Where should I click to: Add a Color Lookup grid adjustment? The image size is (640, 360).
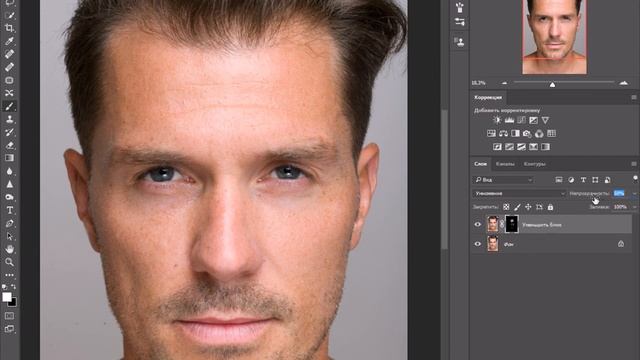click(x=551, y=133)
